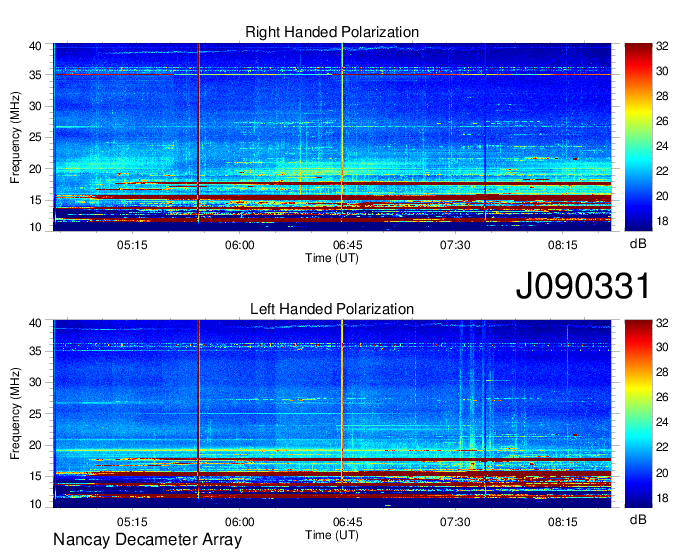Click the dB unit label of upper color bar
680x552 pixels.
(638, 244)
